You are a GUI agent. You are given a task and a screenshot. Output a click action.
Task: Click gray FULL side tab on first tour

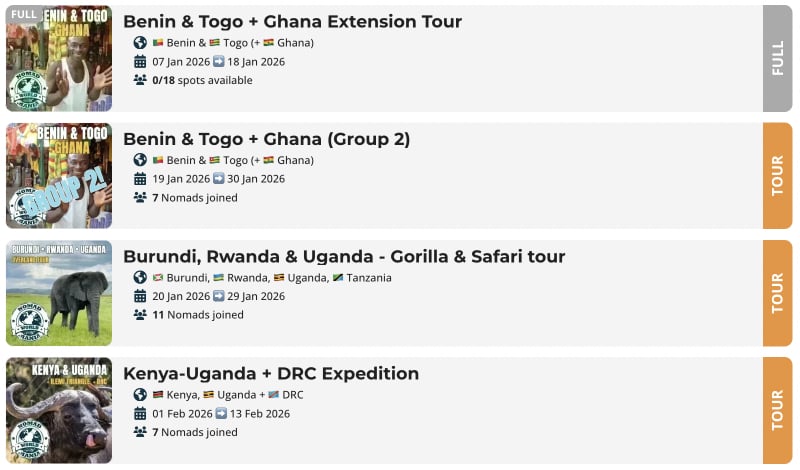pyautogui.click(x=777, y=58)
